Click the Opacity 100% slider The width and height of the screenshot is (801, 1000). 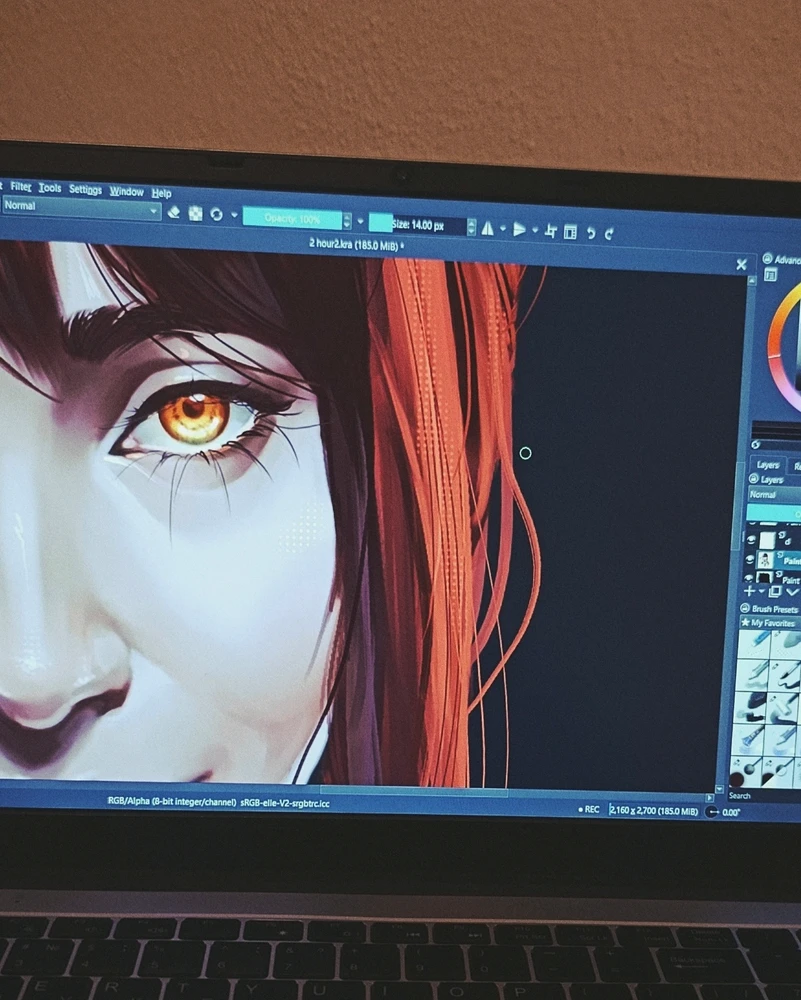(x=293, y=218)
